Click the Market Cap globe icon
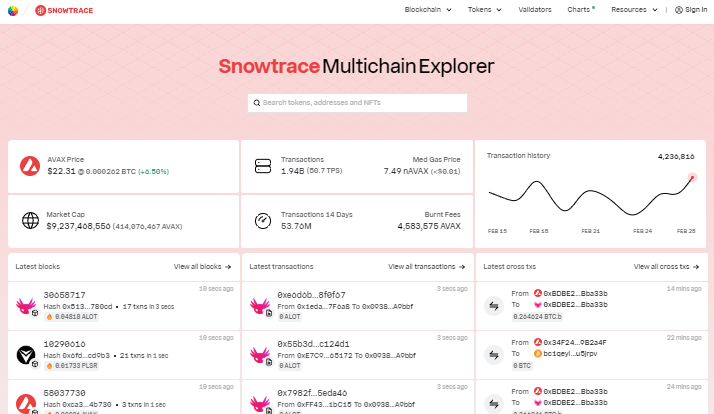 click(x=30, y=220)
